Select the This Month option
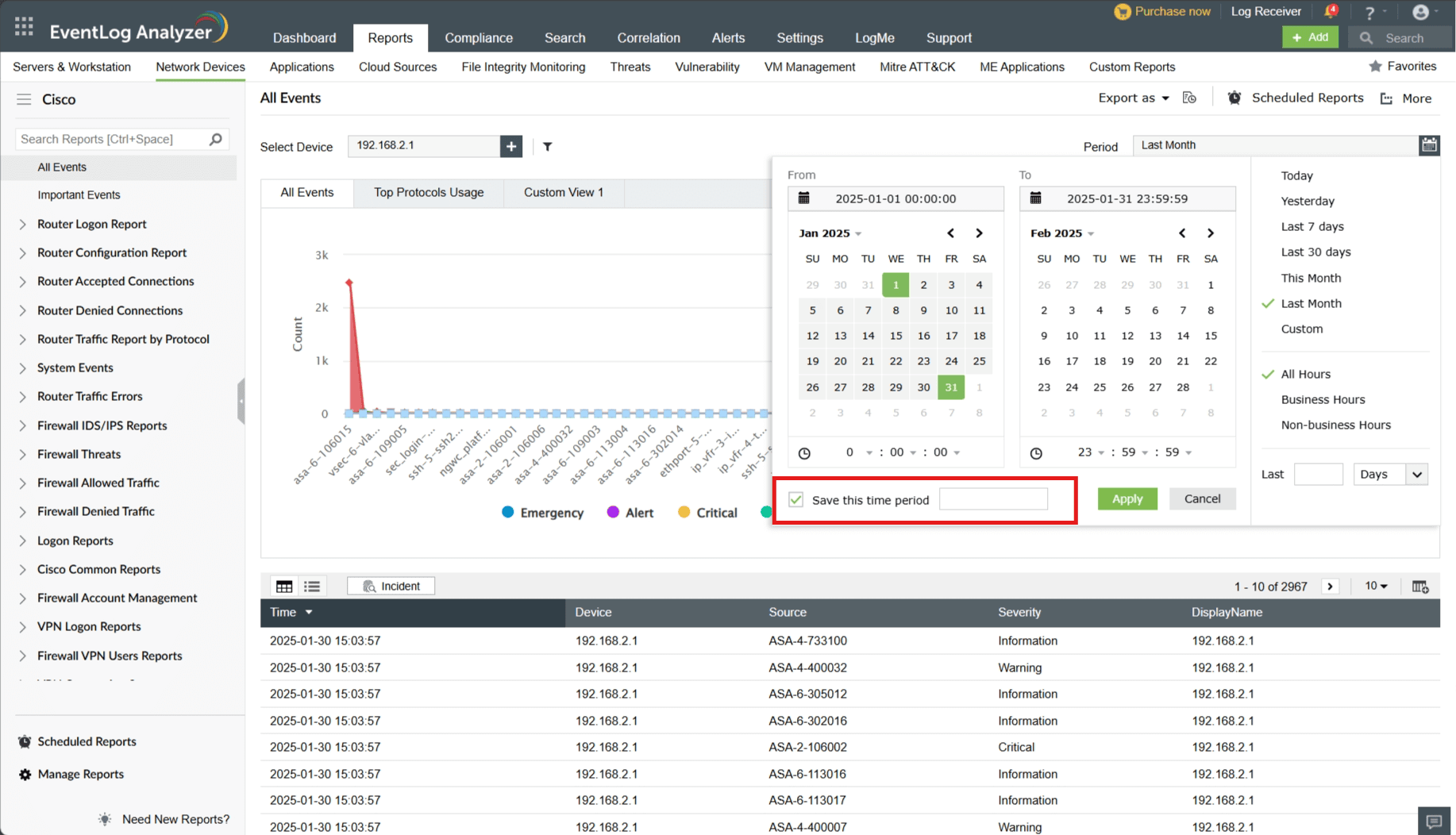Viewport: 1456px width, 835px height. 1311,278
